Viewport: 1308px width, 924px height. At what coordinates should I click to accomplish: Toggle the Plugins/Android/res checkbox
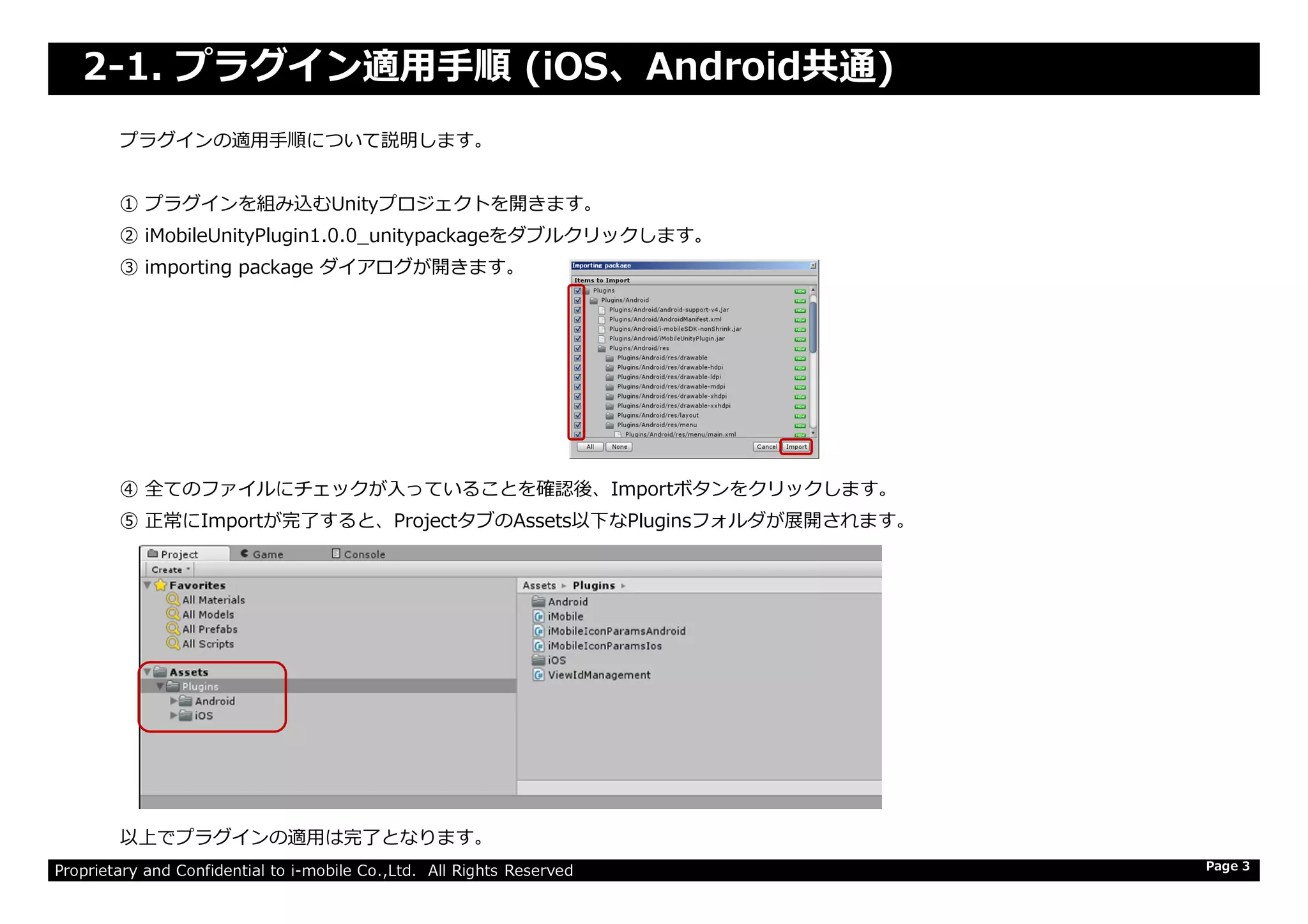(577, 349)
